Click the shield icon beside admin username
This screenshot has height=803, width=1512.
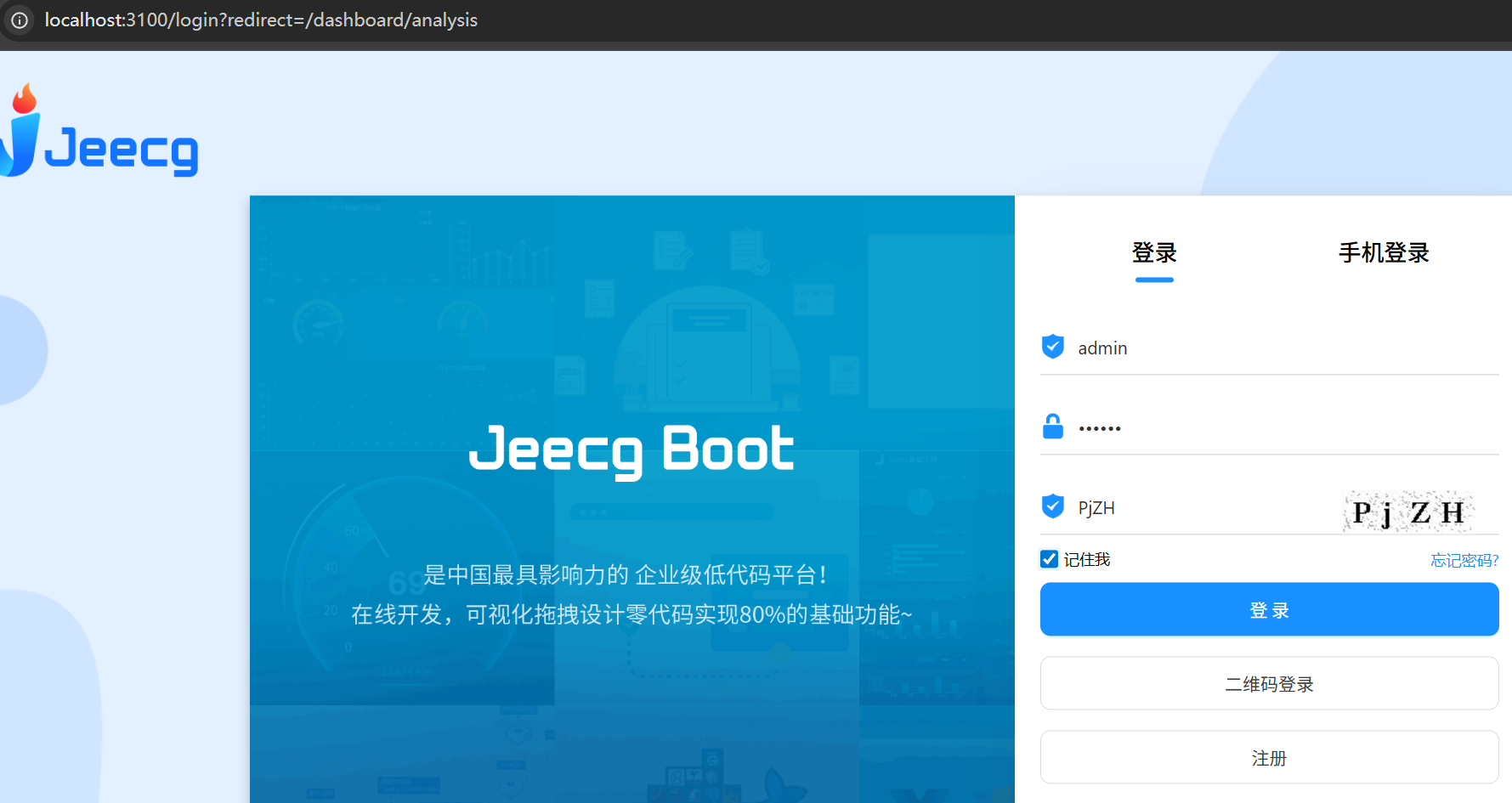pyautogui.click(x=1053, y=347)
